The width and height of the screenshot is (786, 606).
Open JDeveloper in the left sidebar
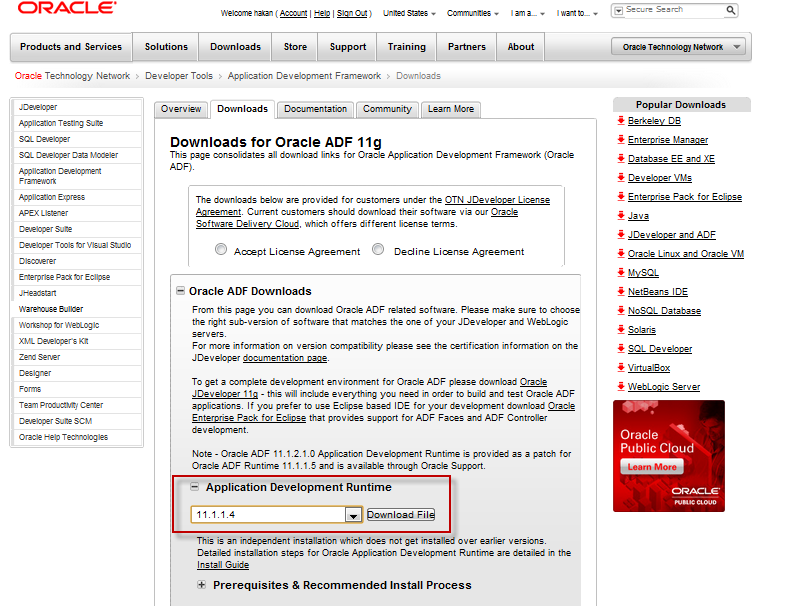pos(38,107)
